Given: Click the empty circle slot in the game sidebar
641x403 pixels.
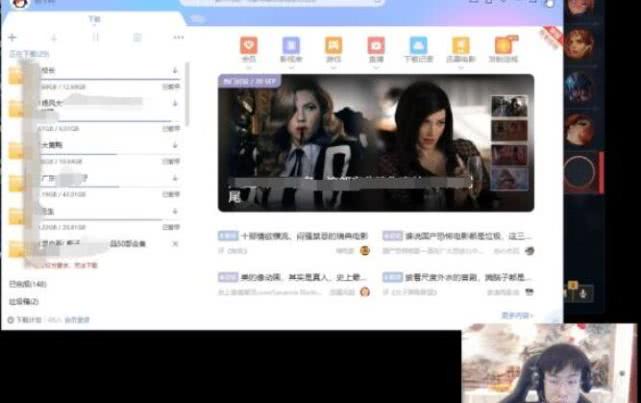Looking at the screenshot, I should tap(579, 173).
